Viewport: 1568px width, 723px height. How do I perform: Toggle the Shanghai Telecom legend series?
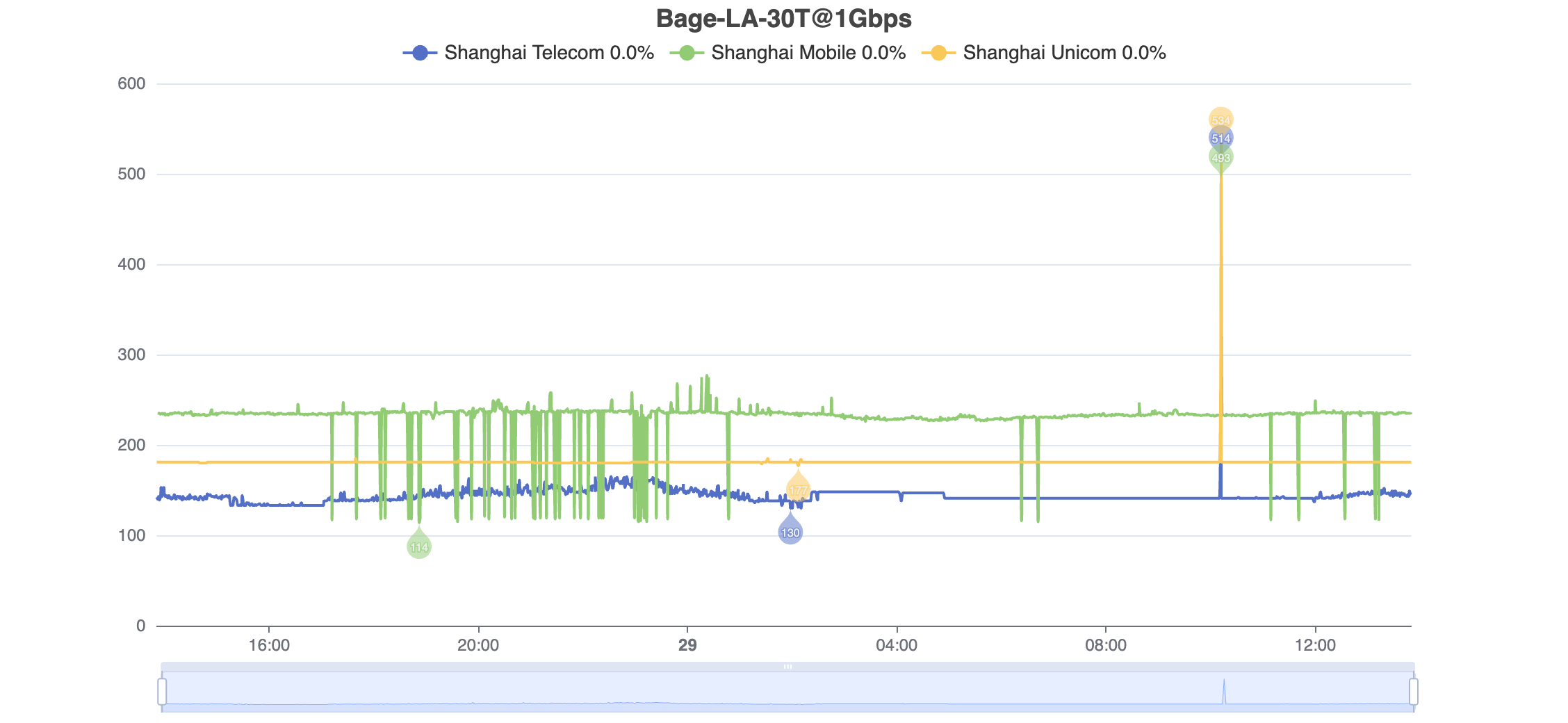(x=528, y=53)
